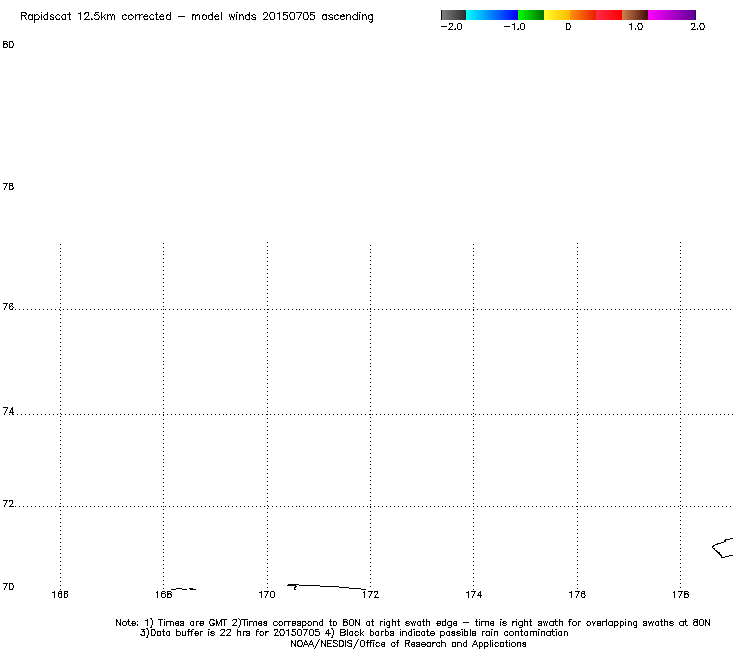Click the NOAA/NESDIS Office of Research credit
This screenshot has width=740, height=650.
[408, 644]
